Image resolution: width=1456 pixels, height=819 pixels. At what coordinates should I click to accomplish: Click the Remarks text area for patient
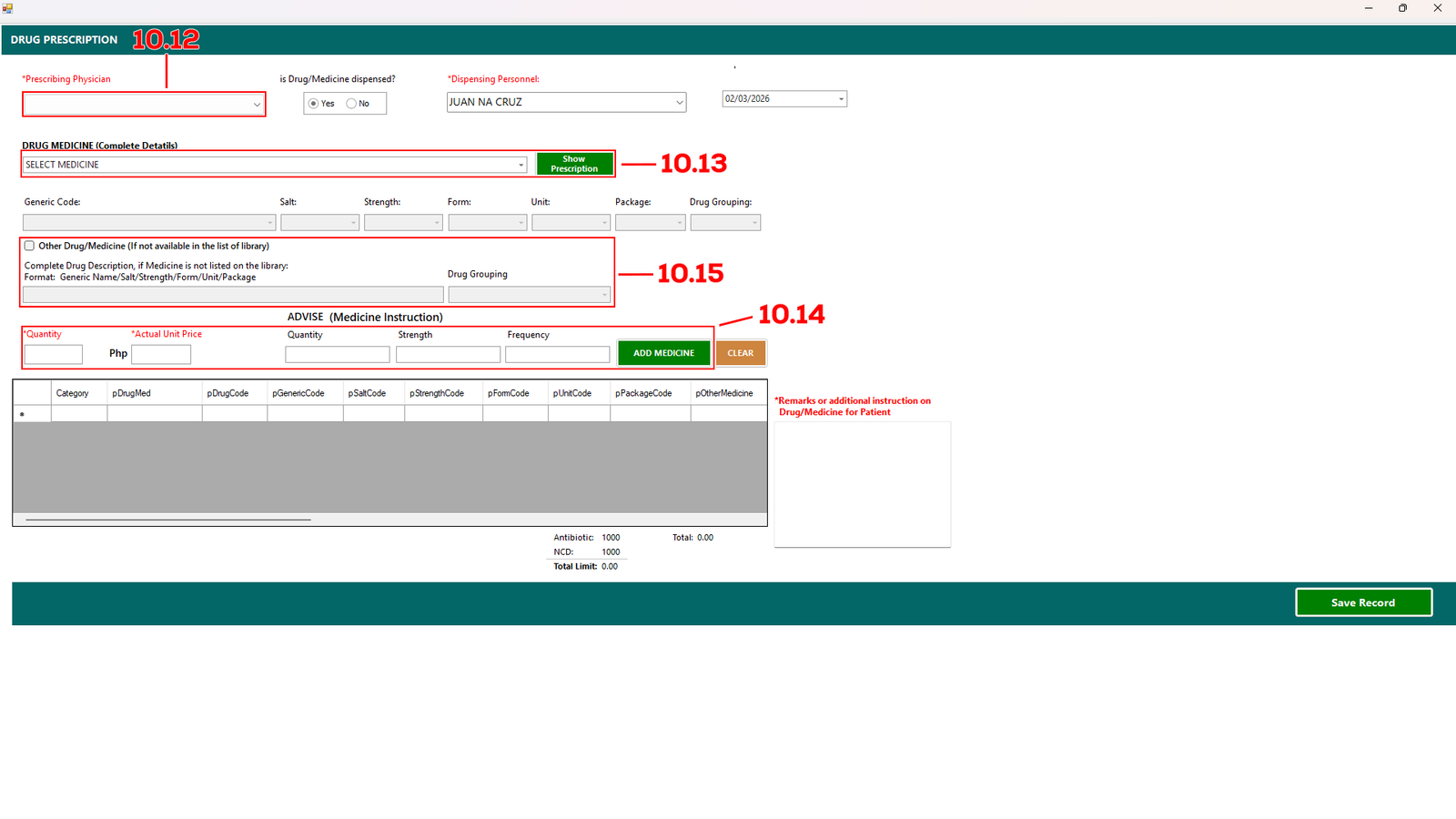point(862,484)
